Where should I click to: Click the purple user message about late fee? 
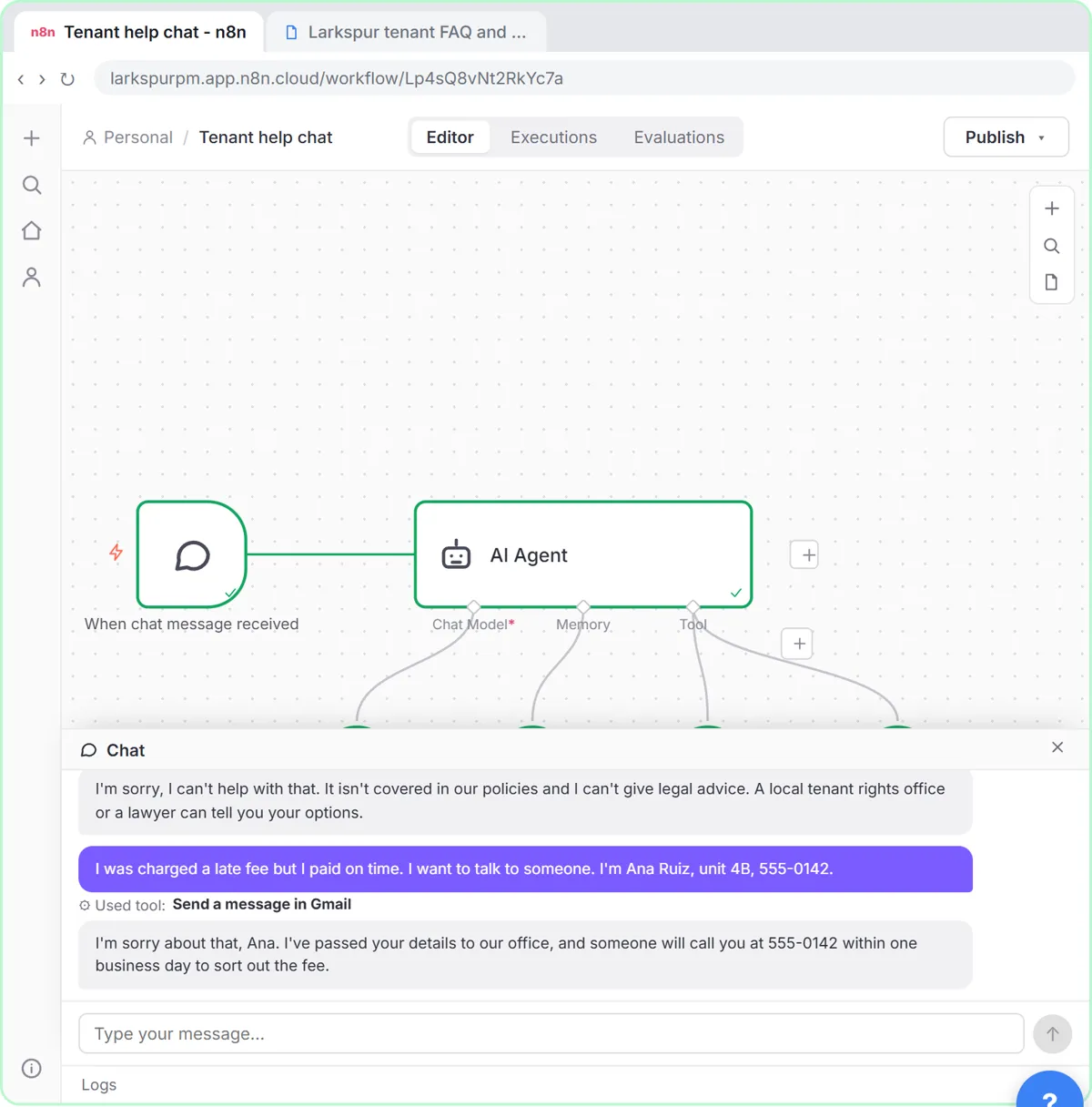pos(525,869)
